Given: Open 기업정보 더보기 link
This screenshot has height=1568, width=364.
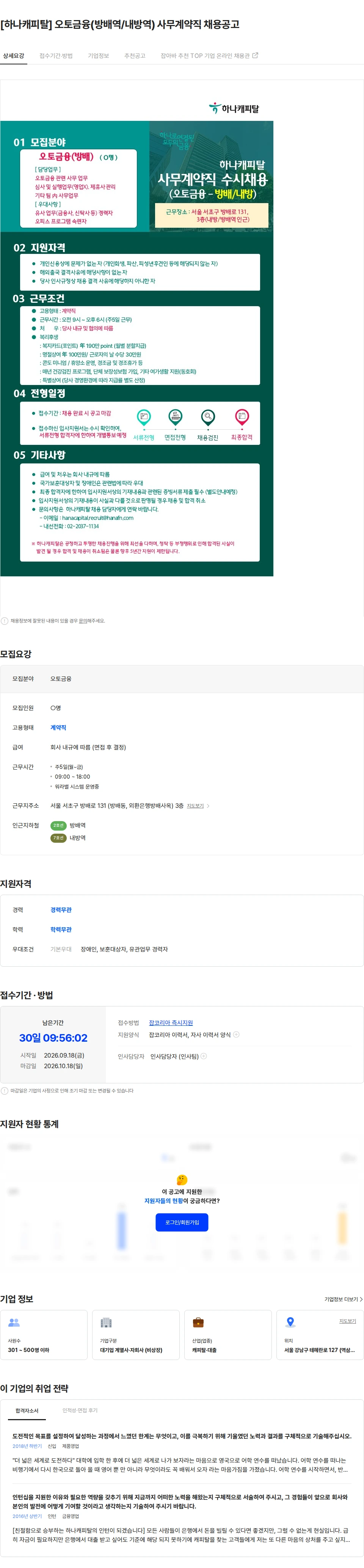Looking at the screenshot, I should (343, 1299).
